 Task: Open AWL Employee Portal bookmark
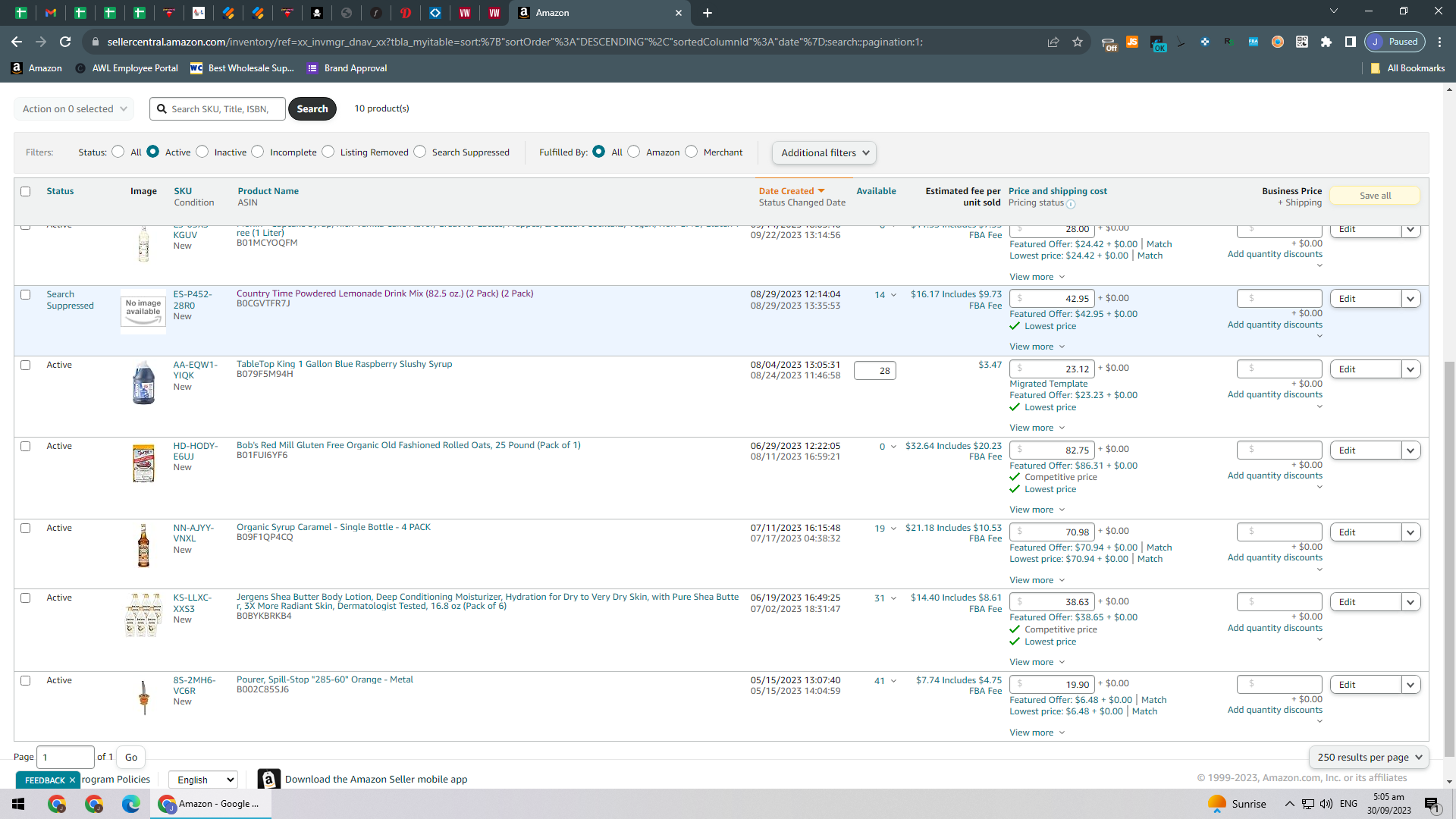coord(127,68)
